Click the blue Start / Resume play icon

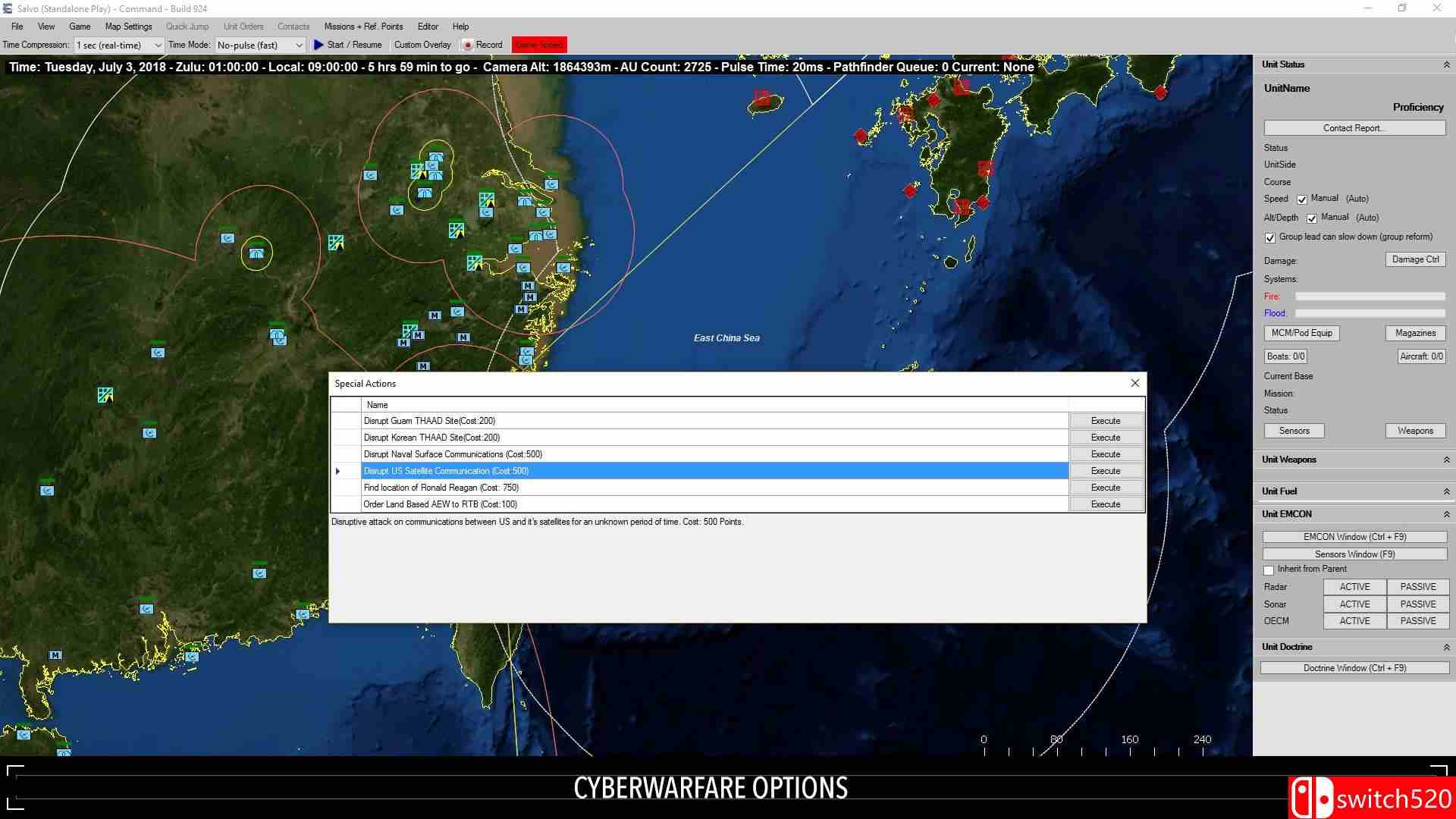point(318,45)
